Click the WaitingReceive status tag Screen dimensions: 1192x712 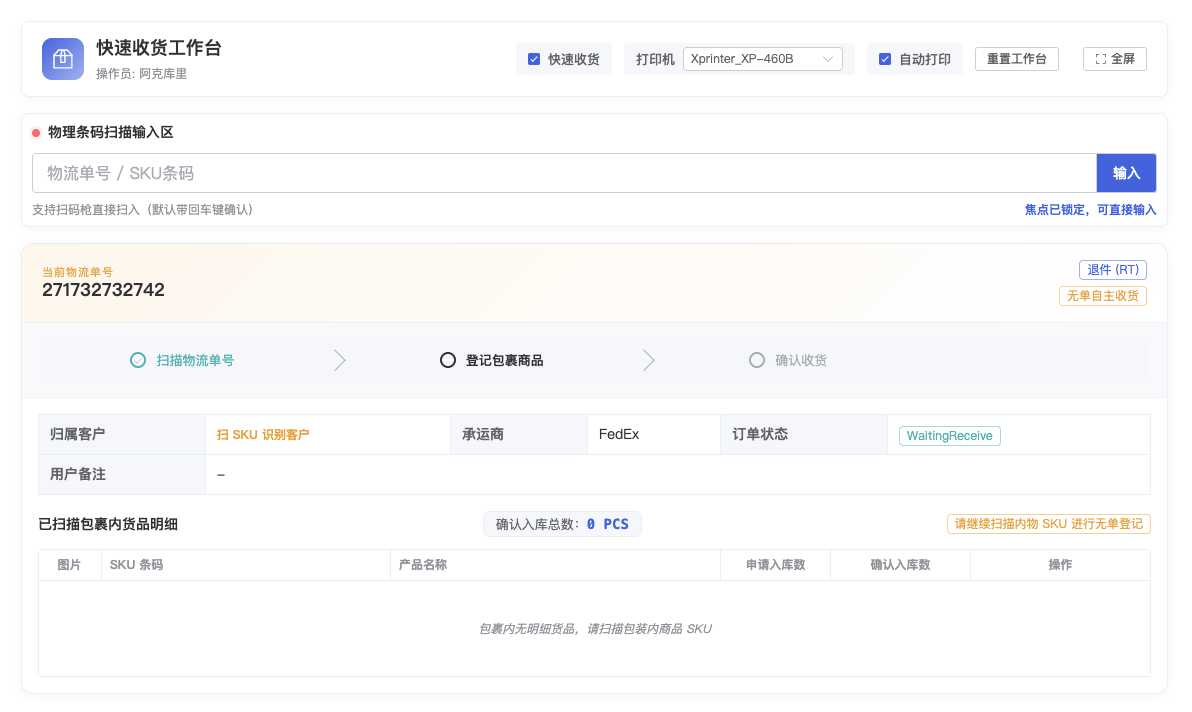click(949, 435)
